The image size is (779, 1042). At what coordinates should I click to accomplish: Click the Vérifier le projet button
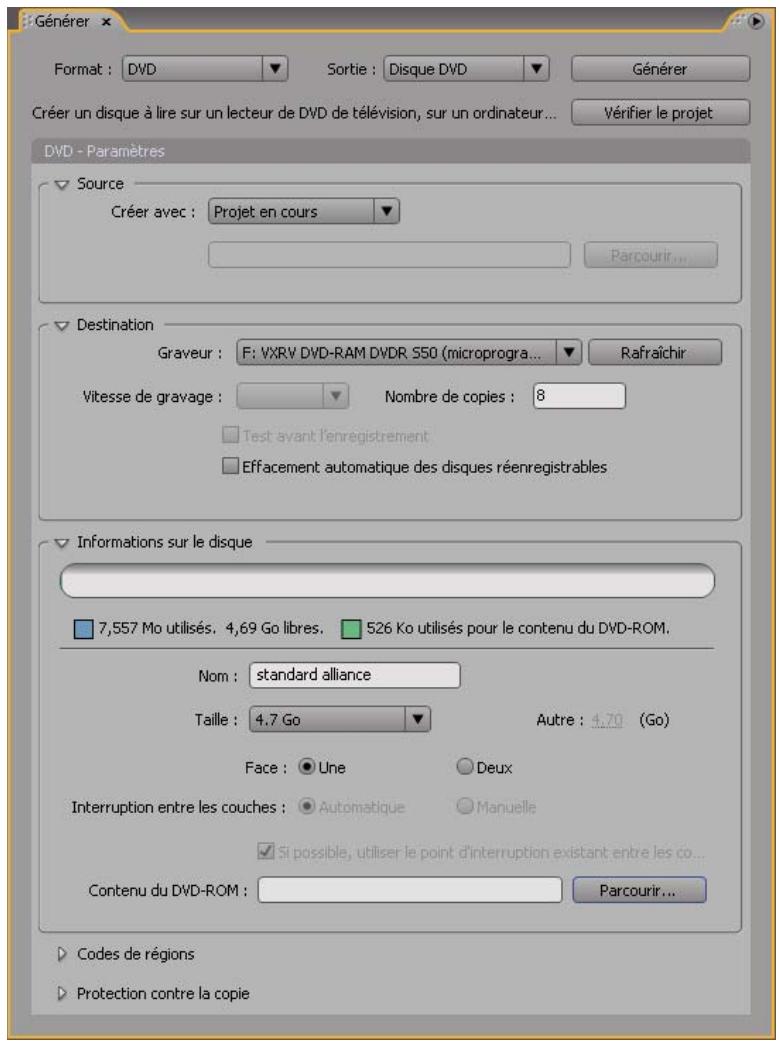pyautogui.click(x=660, y=112)
